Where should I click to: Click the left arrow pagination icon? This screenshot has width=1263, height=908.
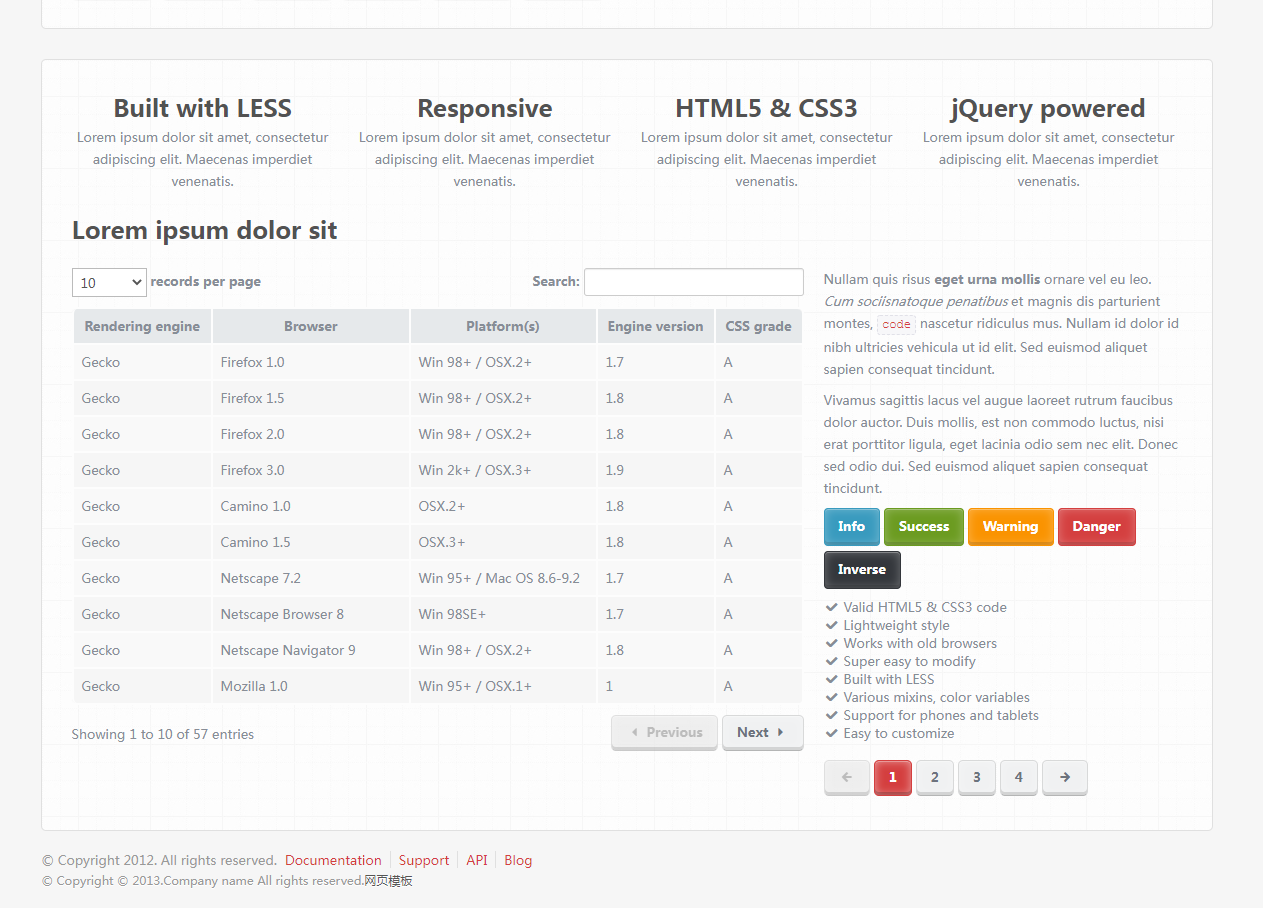(x=847, y=777)
